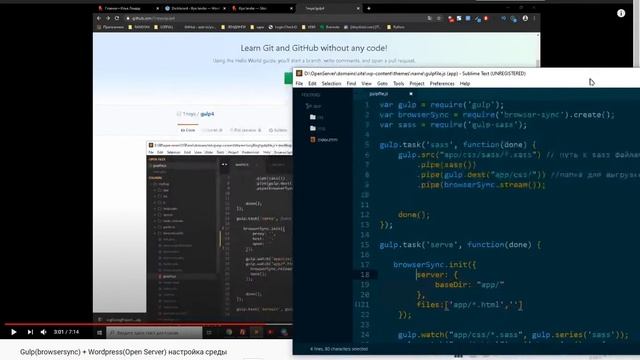The image size is (640, 360).
Task: Click the Windows taskbar search box
Action: click(x=154, y=333)
